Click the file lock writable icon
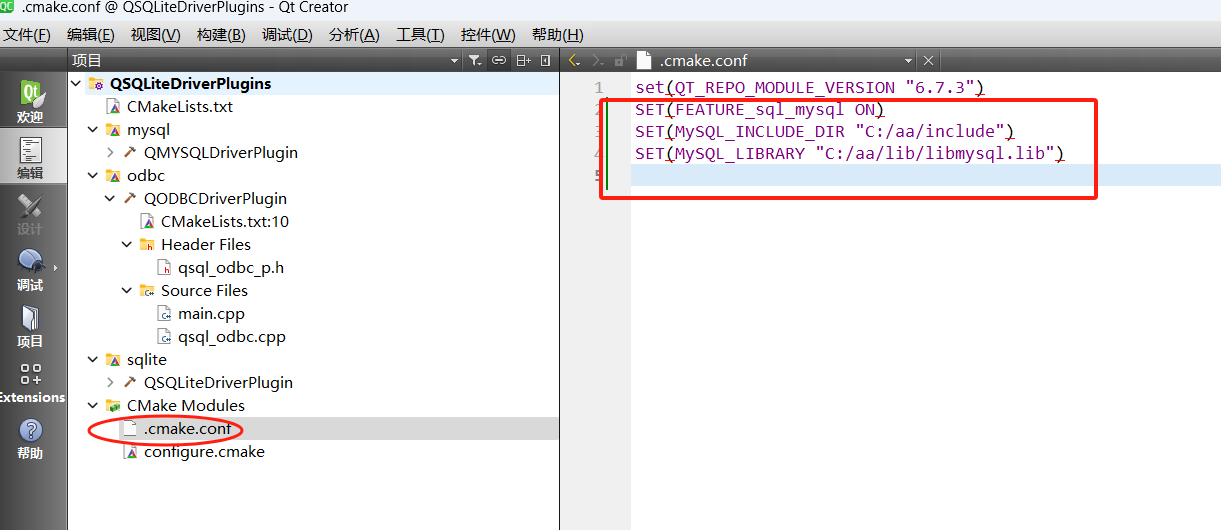Image resolution: width=1221 pixels, height=530 pixels. 620,60
